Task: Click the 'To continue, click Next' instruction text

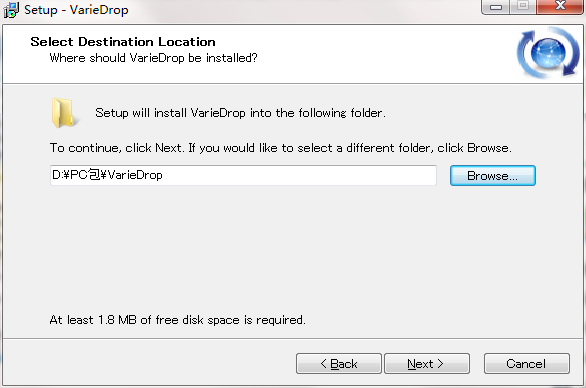Action: 280,148
